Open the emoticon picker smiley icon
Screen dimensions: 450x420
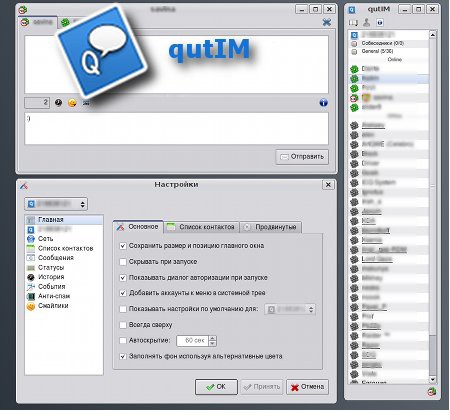point(72,103)
